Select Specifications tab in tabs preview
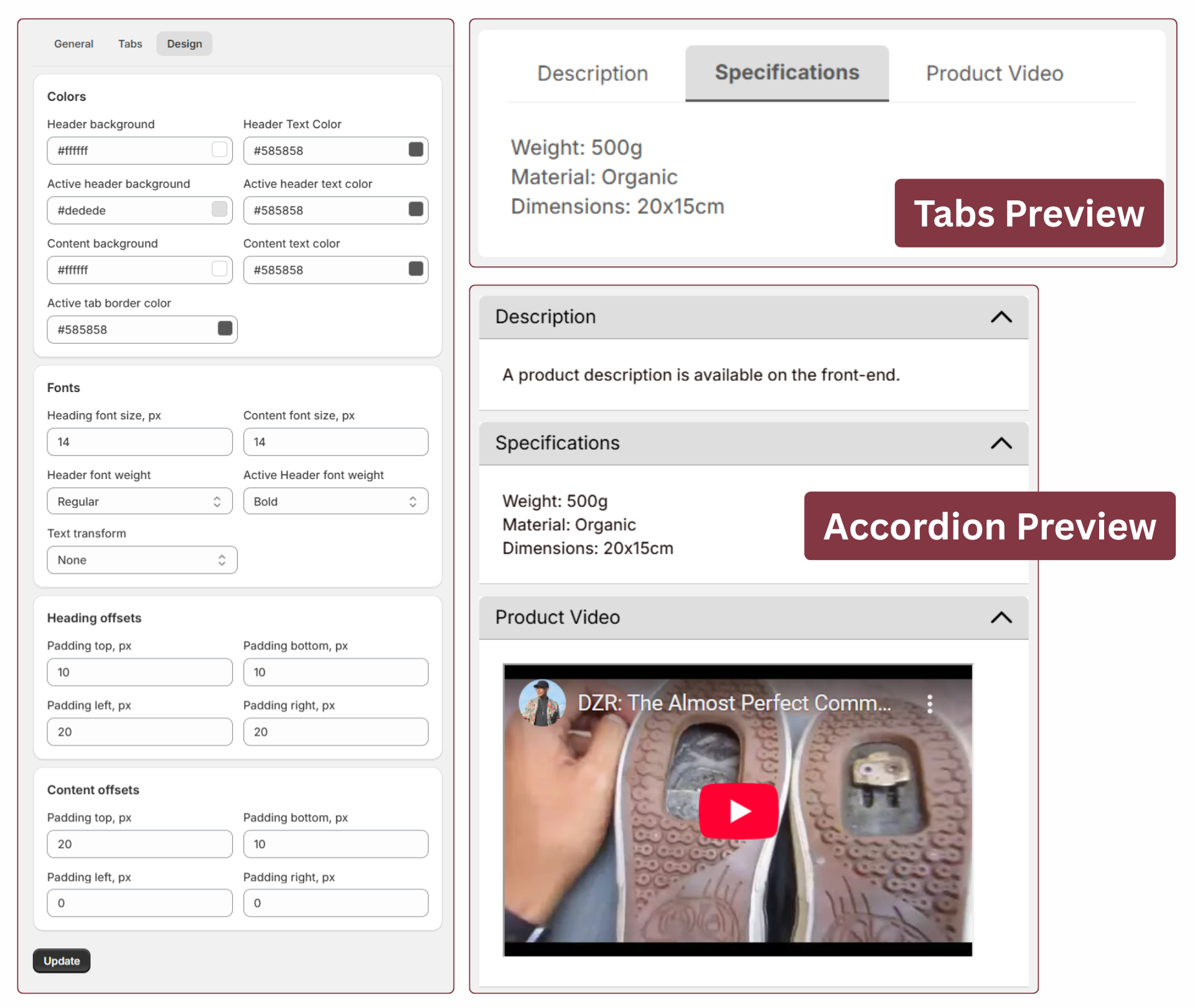The image size is (1195, 1008). tap(787, 73)
